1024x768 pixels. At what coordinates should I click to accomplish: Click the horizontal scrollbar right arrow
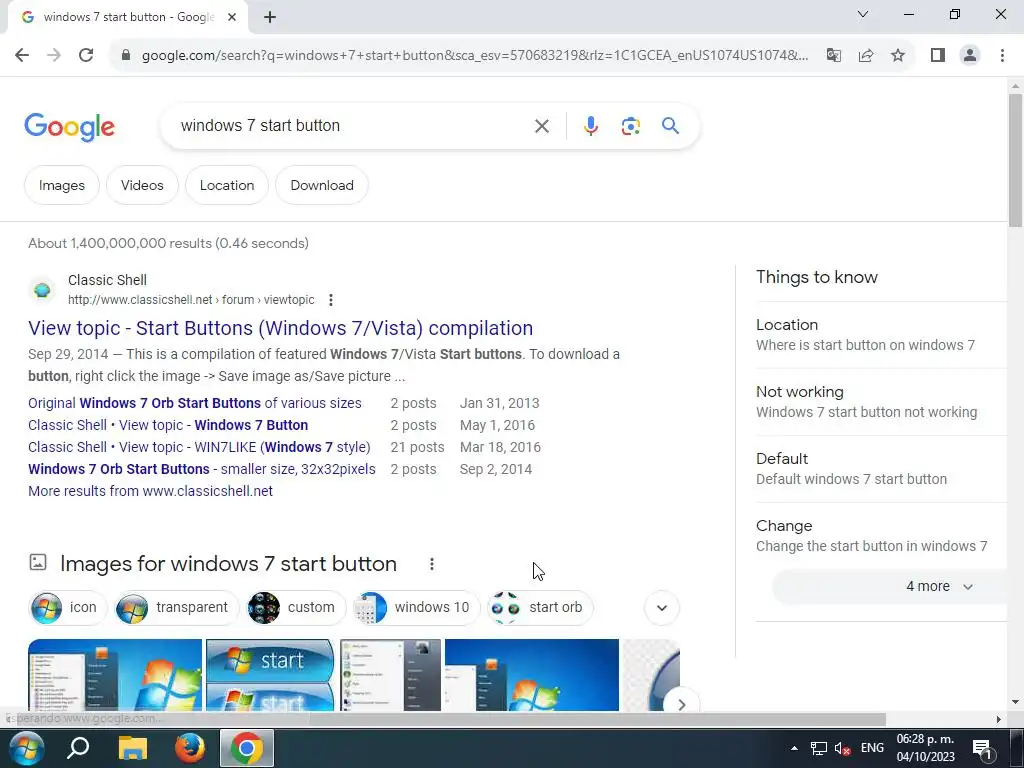tap(998, 720)
